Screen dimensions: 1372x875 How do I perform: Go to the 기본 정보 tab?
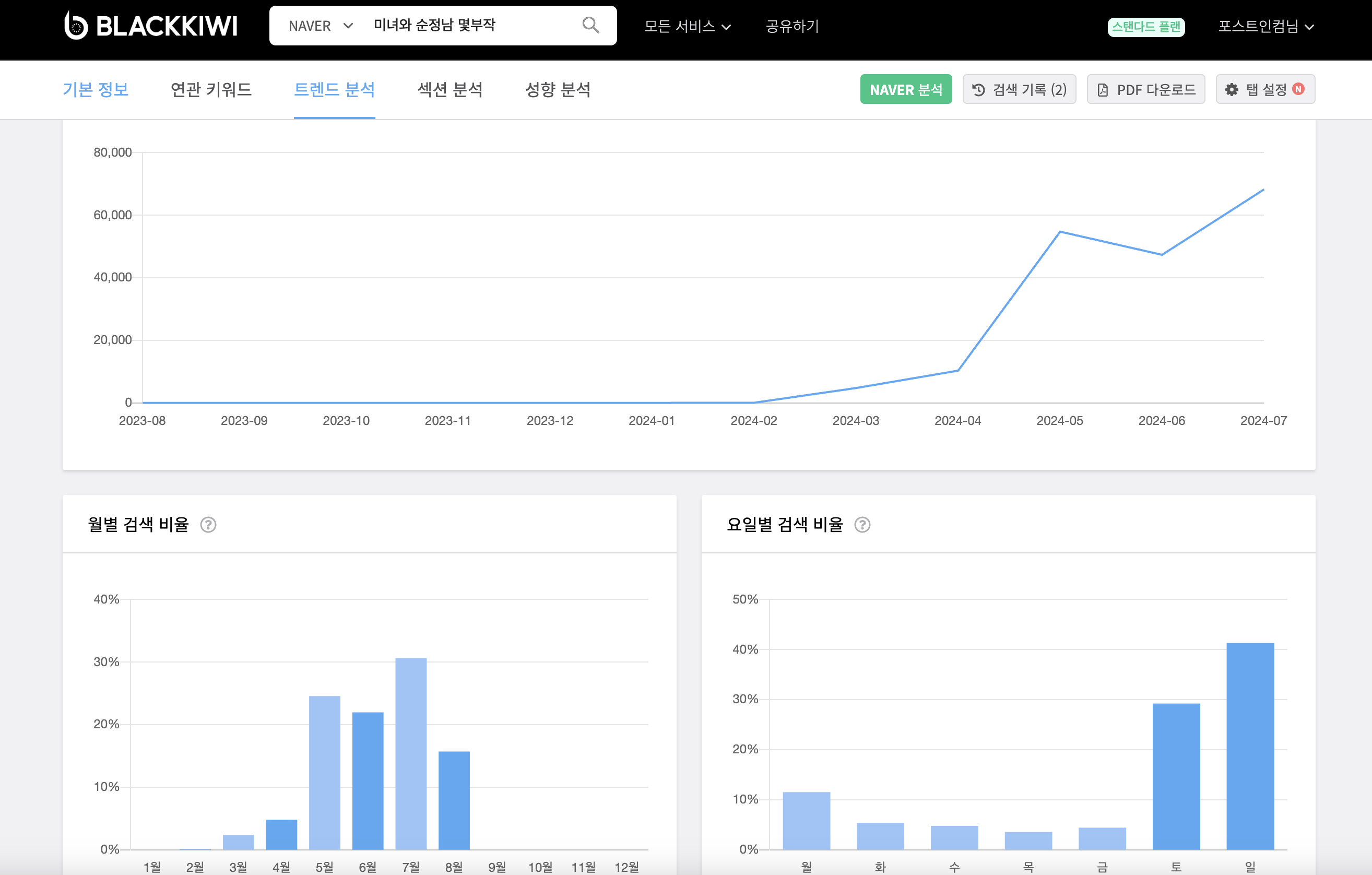tap(96, 89)
